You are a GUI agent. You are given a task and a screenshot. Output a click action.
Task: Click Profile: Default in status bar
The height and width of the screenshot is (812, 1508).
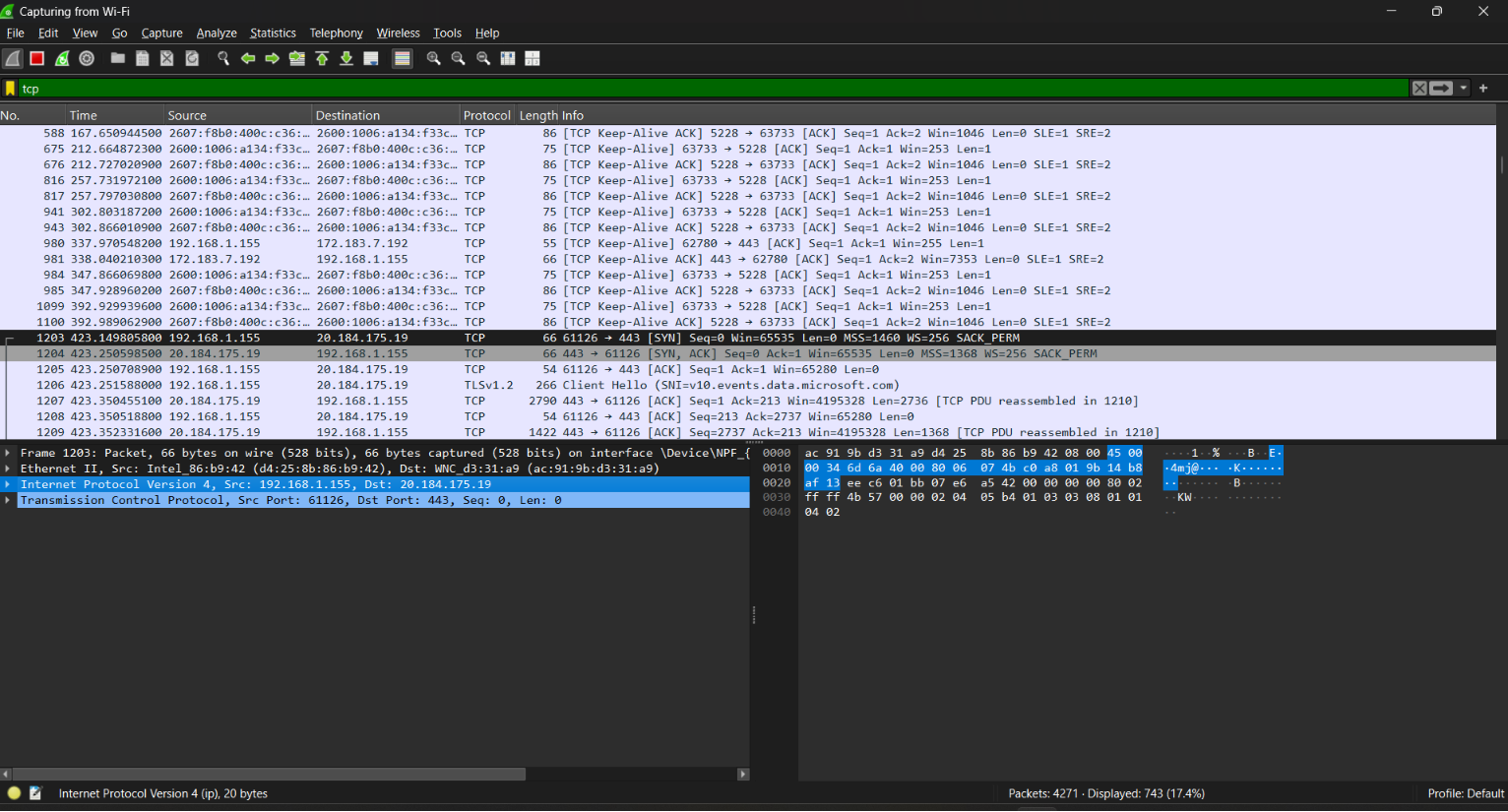1466,793
